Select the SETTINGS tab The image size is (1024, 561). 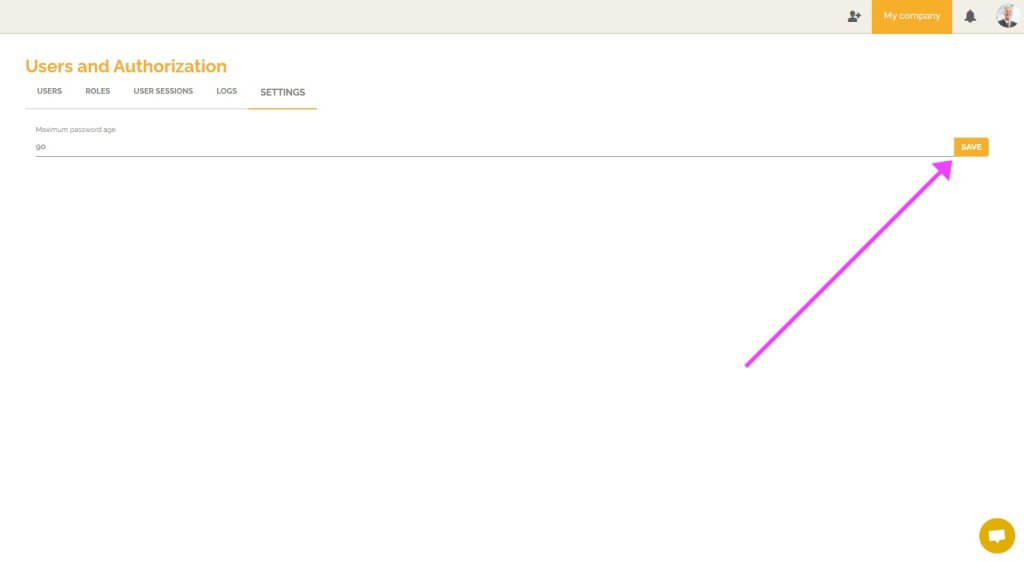pos(282,92)
